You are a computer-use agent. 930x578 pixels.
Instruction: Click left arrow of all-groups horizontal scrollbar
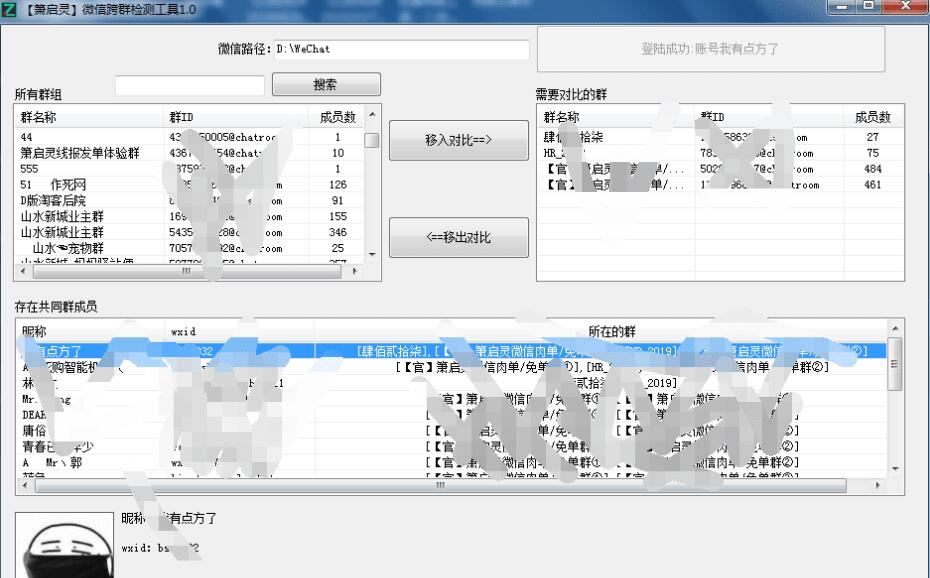click(x=23, y=271)
